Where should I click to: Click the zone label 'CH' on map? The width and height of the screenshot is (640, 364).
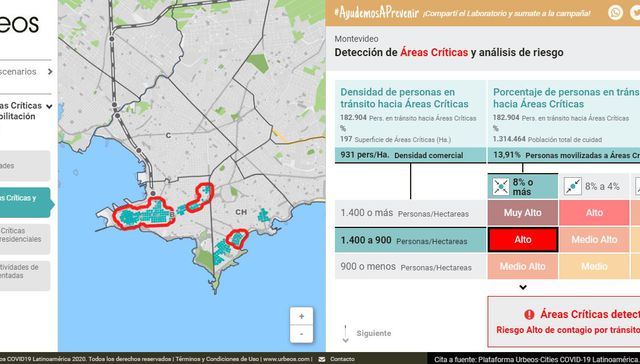click(x=241, y=212)
